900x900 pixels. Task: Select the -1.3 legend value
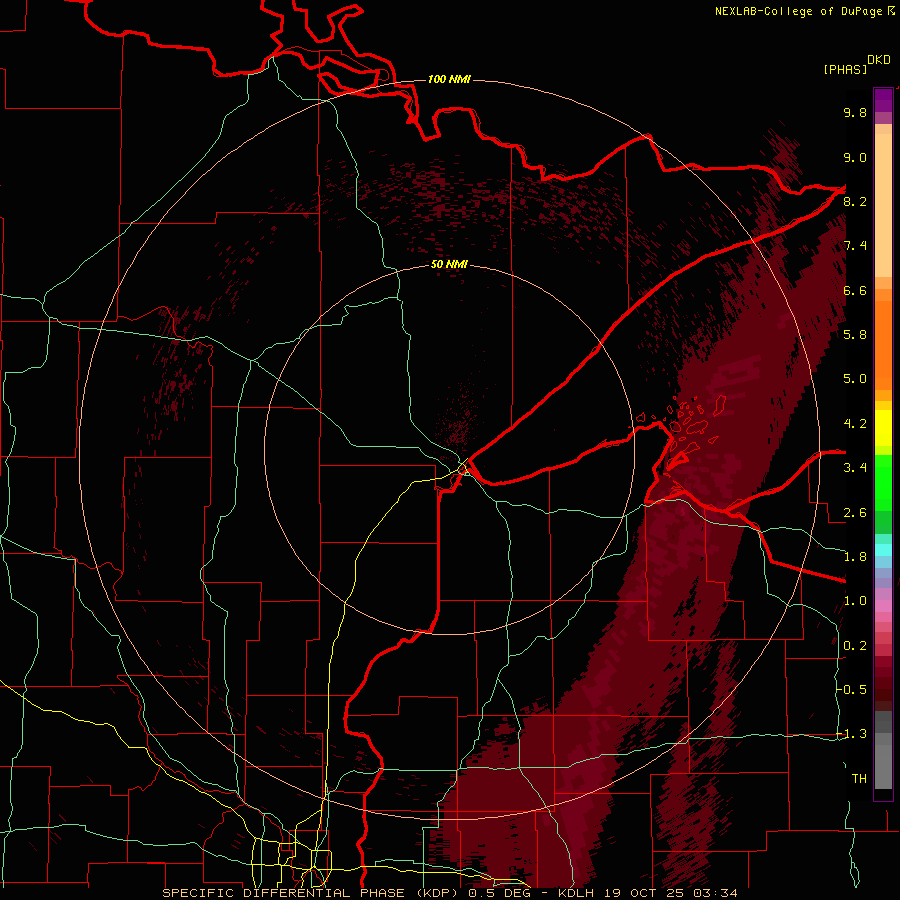[852, 734]
